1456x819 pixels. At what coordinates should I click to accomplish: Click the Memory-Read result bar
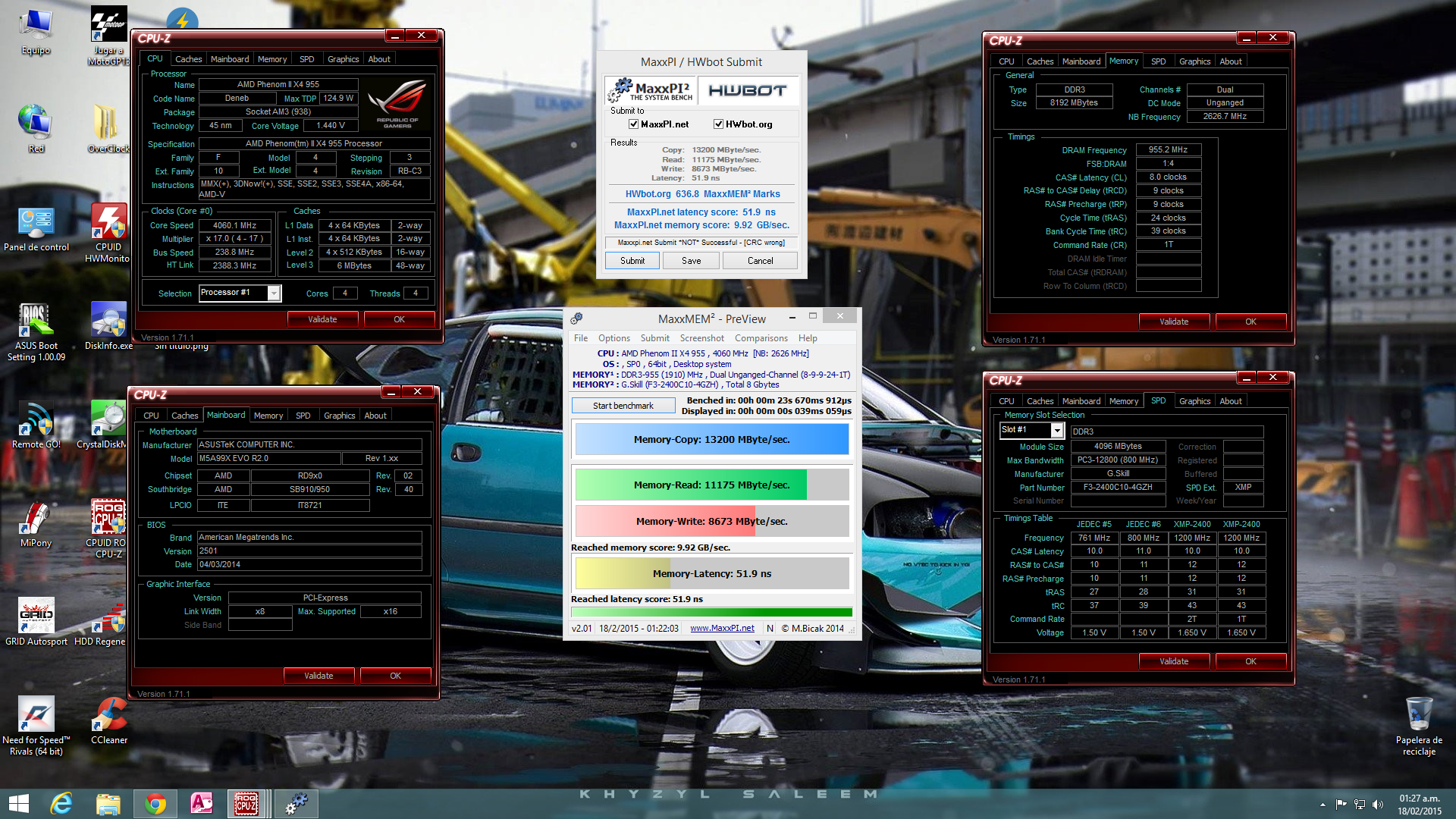point(712,485)
